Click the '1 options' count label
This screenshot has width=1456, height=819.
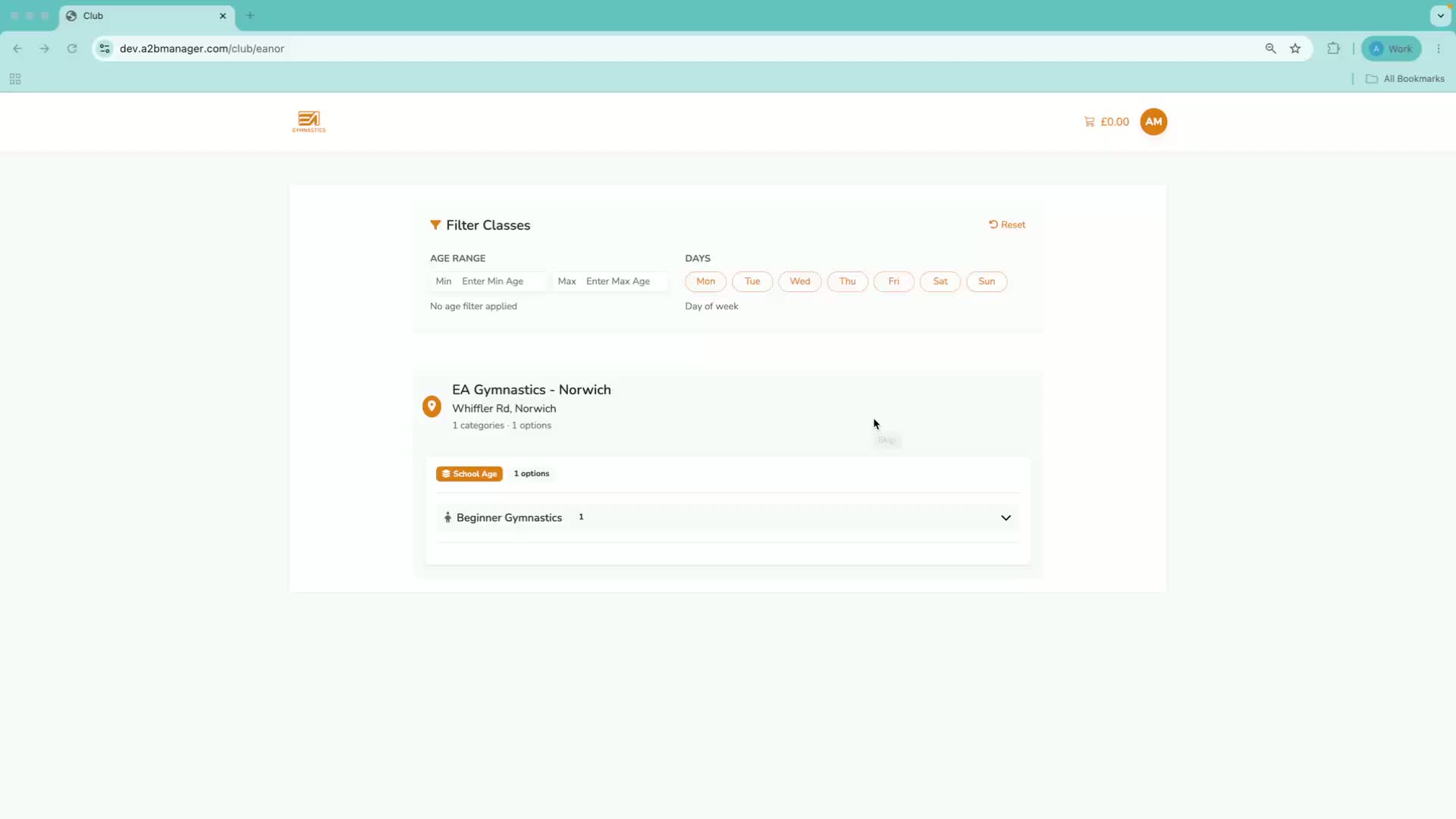tap(532, 474)
